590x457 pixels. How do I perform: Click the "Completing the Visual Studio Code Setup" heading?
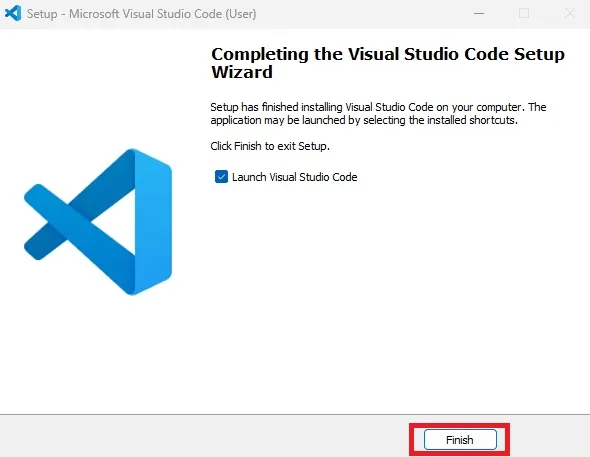[388, 54]
